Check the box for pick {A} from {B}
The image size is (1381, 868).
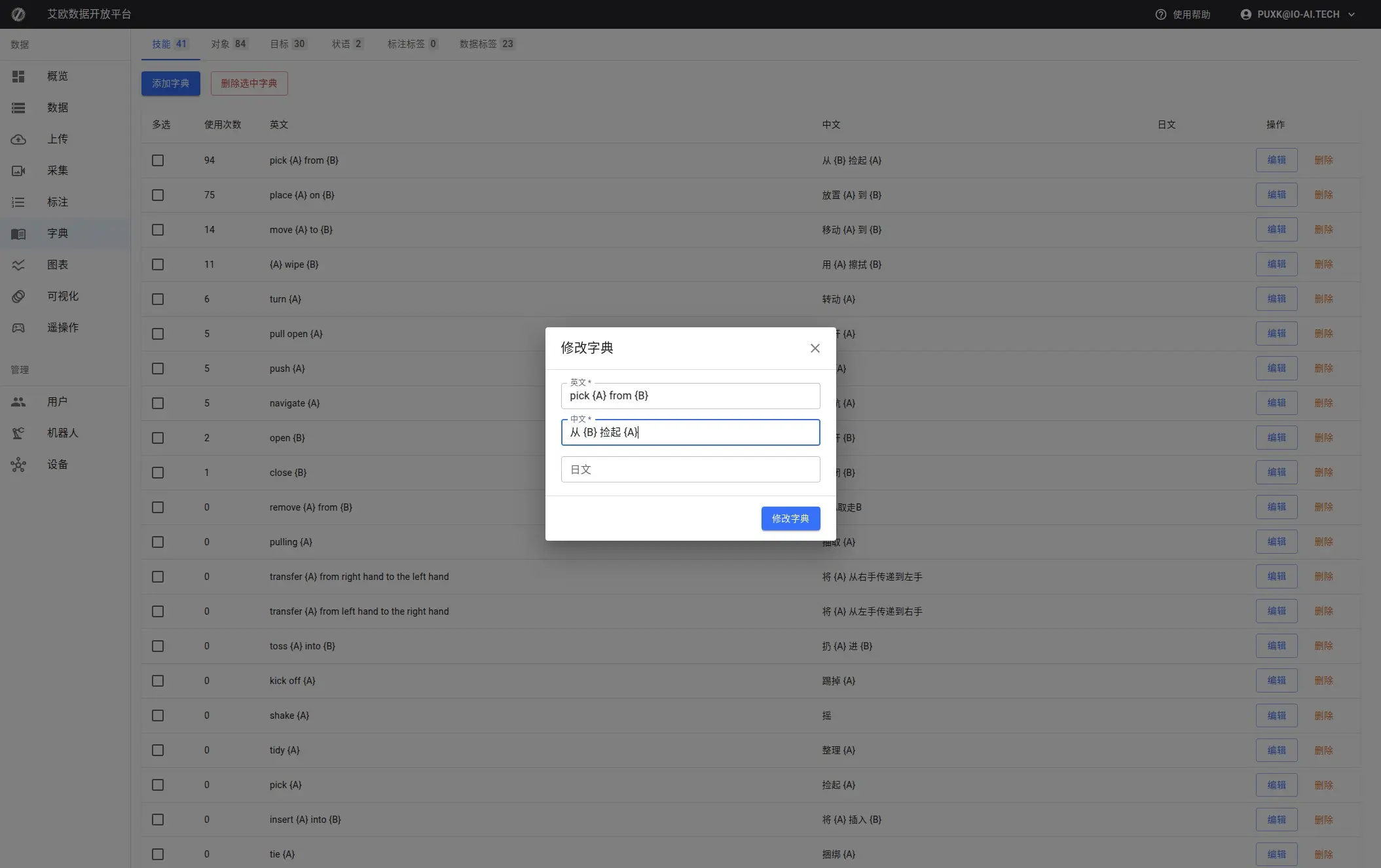(x=158, y=160)
